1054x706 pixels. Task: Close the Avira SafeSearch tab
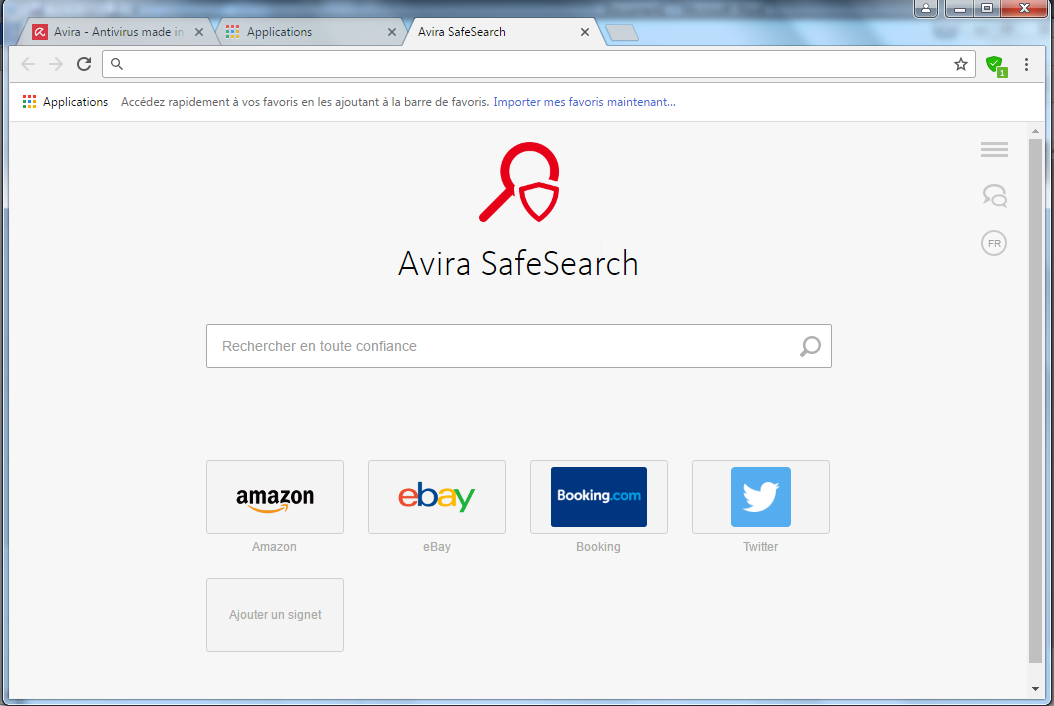(585, 32)
